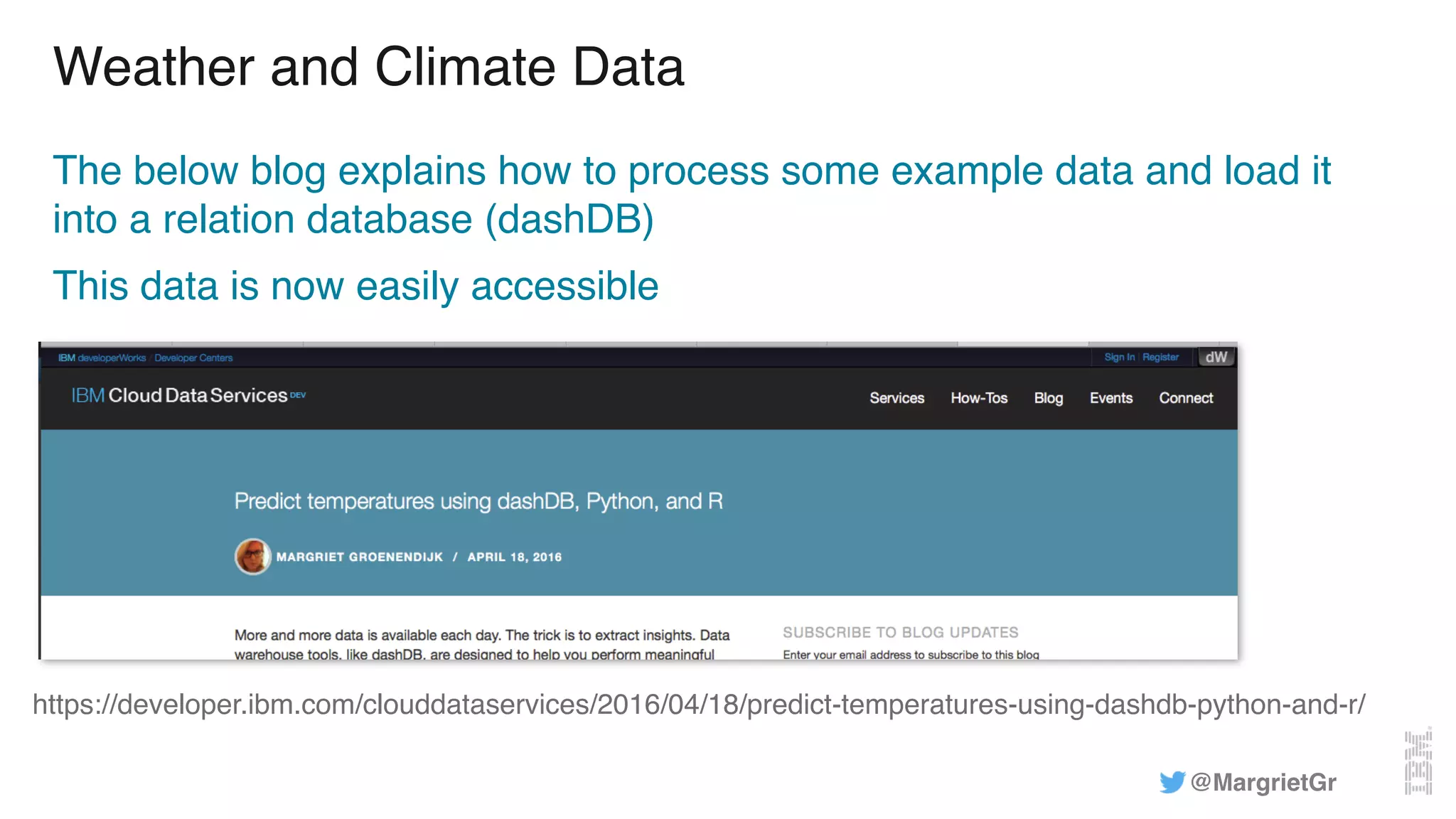Image resolution: width=1456 pixels, height=819 pixels.
Task: Click Margriet Groenendijk's author avatar
Action: pos(253,557)
